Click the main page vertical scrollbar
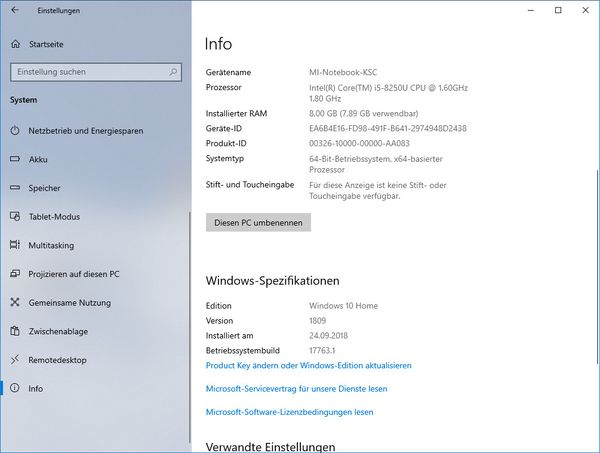The height and width of the screenshot is (453, 600). point(597,266)
